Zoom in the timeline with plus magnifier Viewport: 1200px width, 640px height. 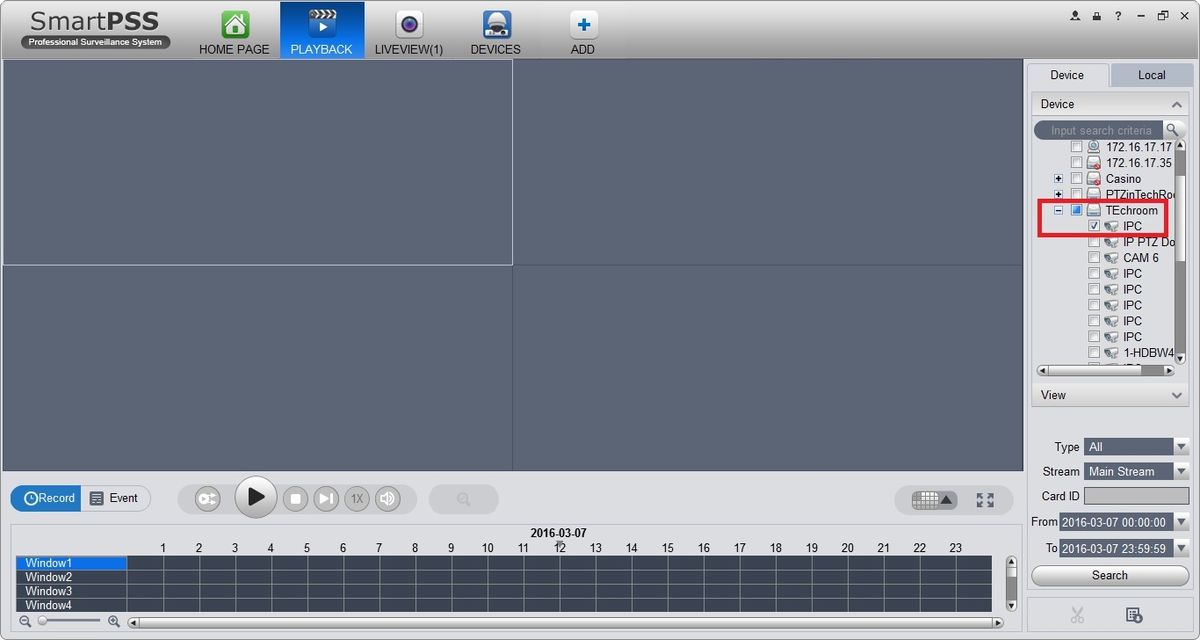pos(114,621)
